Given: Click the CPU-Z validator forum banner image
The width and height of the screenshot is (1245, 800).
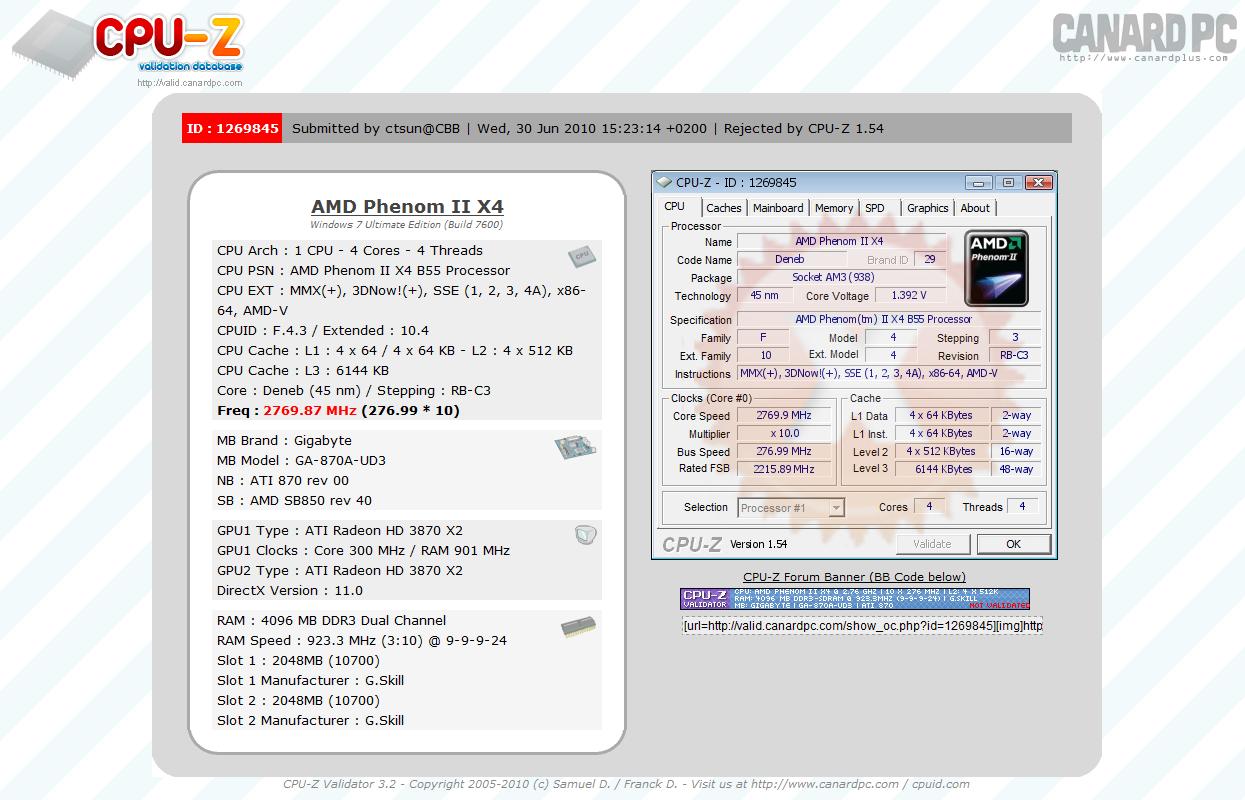Looking at the screenshot, I should click(x=854, y=599).
